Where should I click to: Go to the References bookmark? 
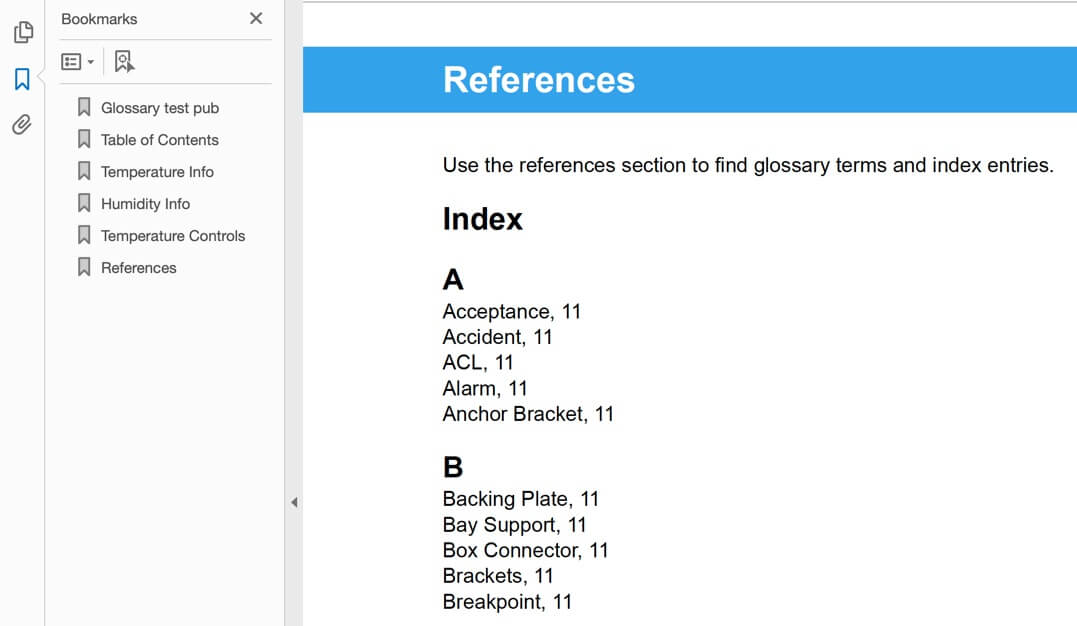tap(137, 267)
